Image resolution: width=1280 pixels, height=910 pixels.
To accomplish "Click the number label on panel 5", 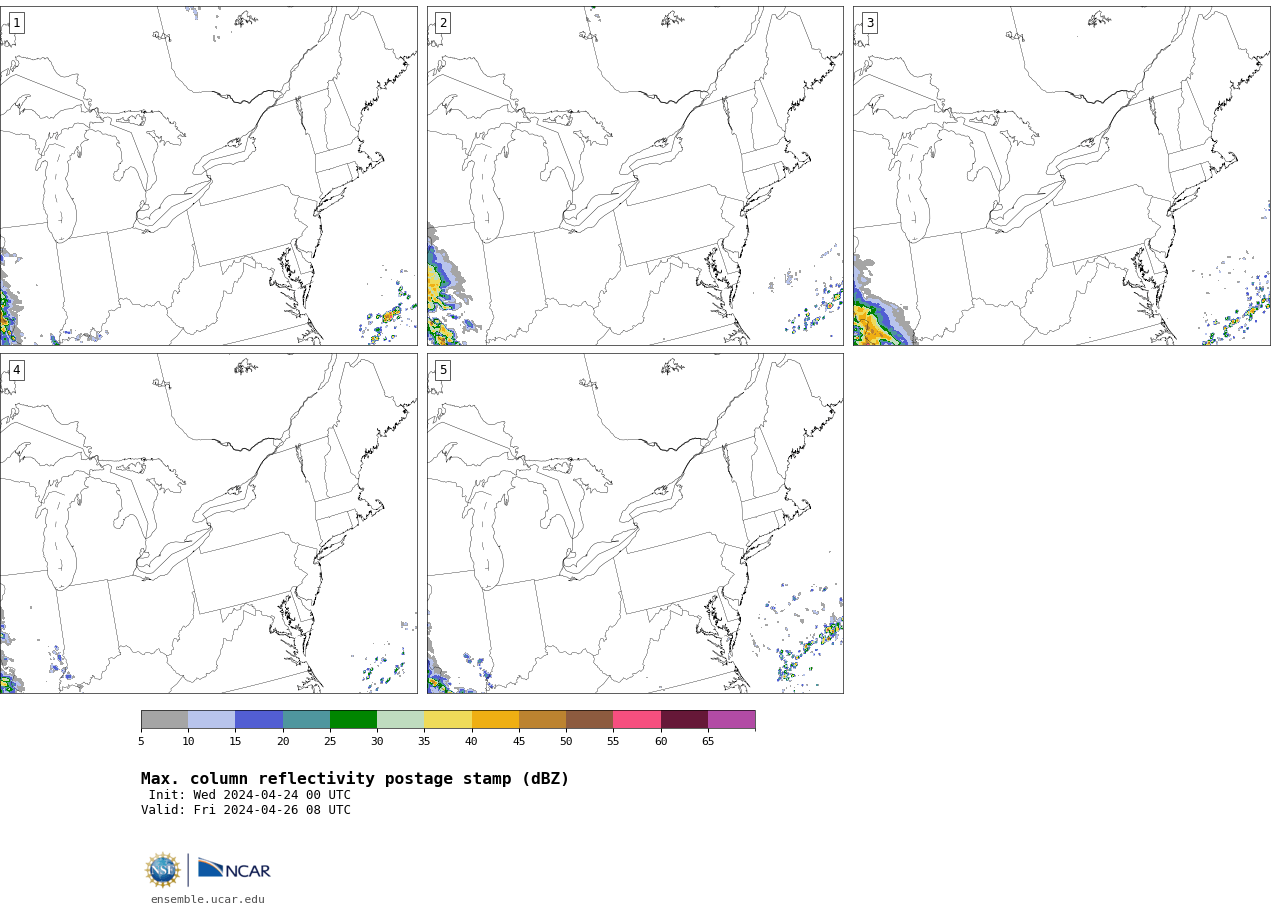I will (x=443, y=370).
